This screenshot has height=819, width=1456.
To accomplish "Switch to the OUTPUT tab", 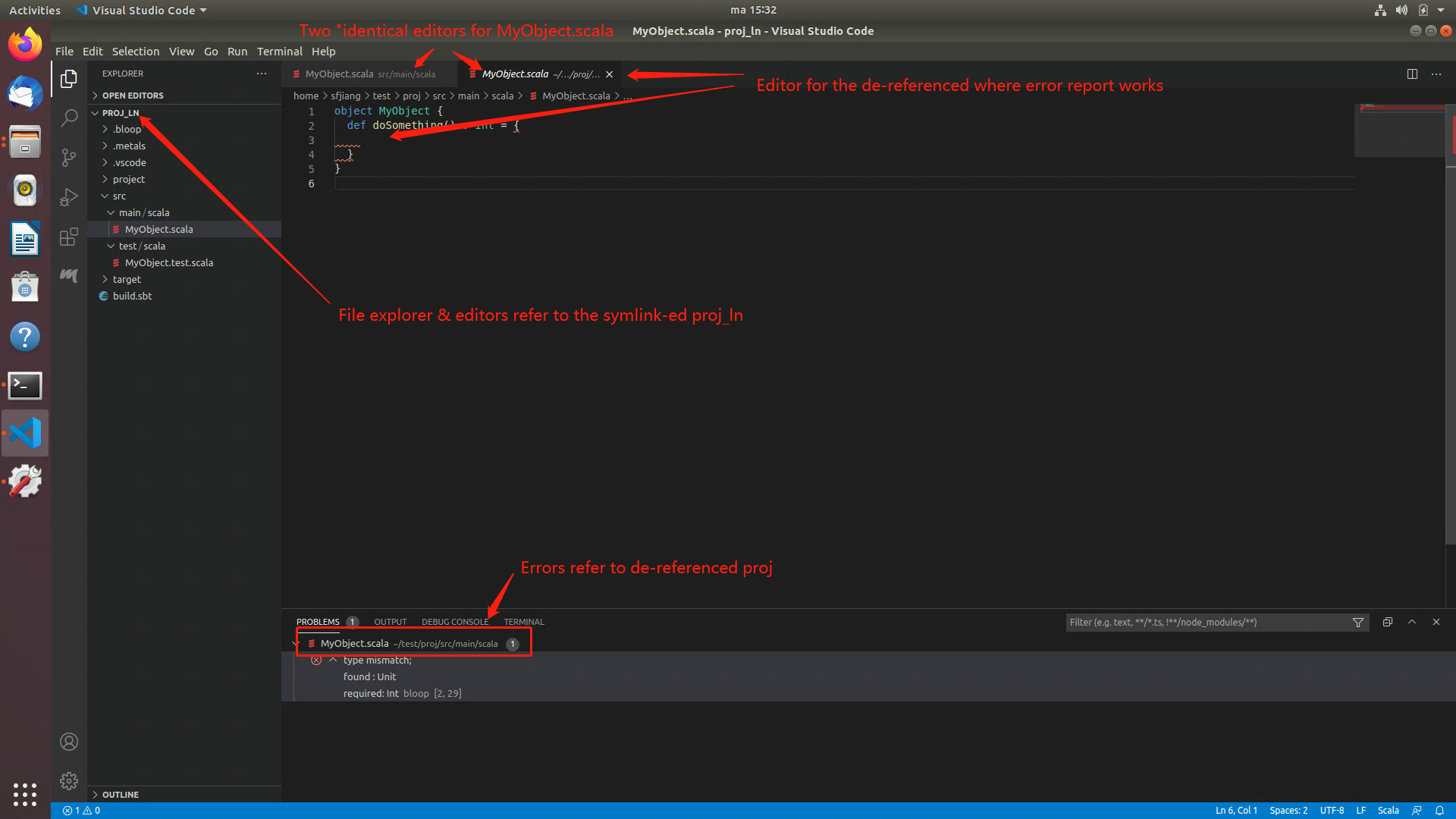I will pyautogui.click(x=390, y=621).
